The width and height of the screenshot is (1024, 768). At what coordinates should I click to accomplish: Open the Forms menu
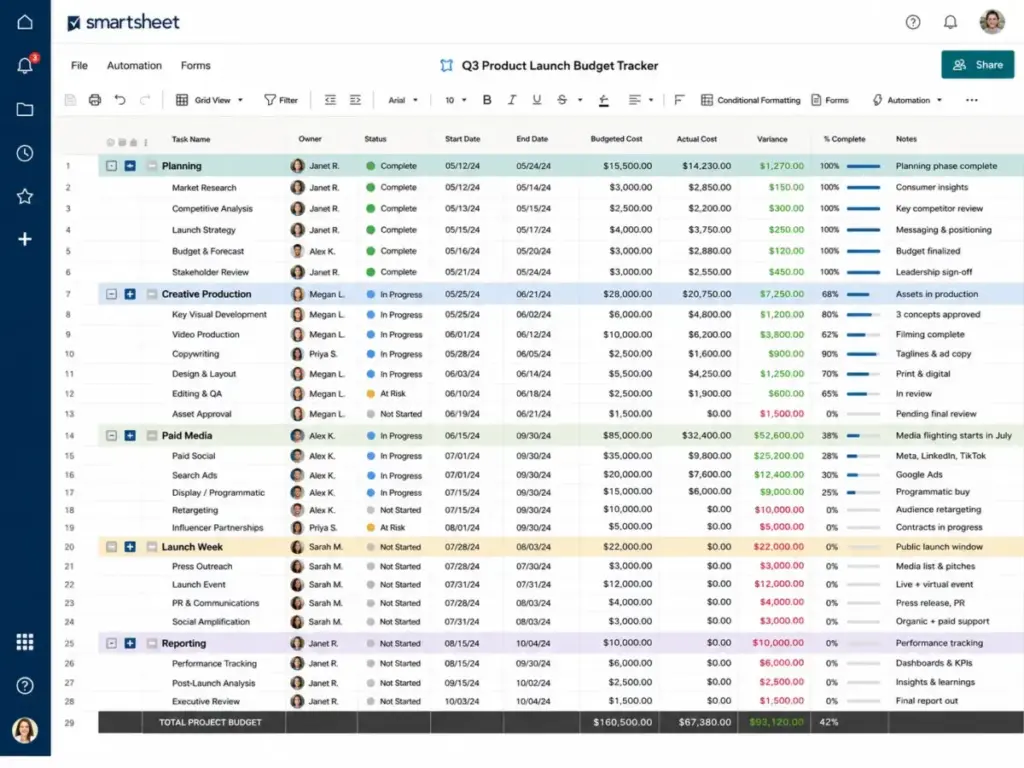(x=196, y=65)
